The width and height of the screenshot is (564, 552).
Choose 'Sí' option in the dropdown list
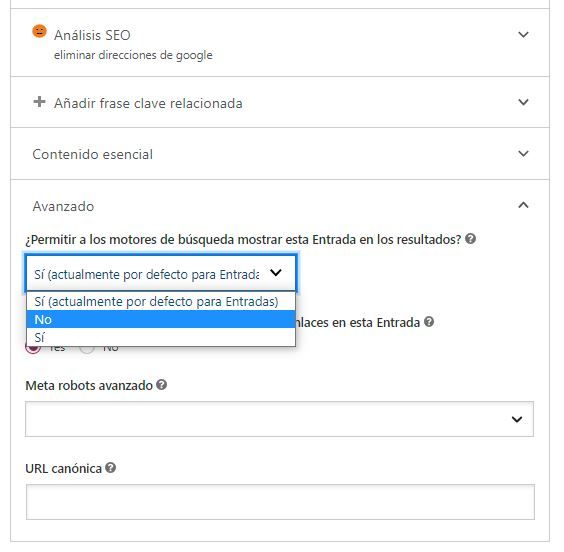161,337
